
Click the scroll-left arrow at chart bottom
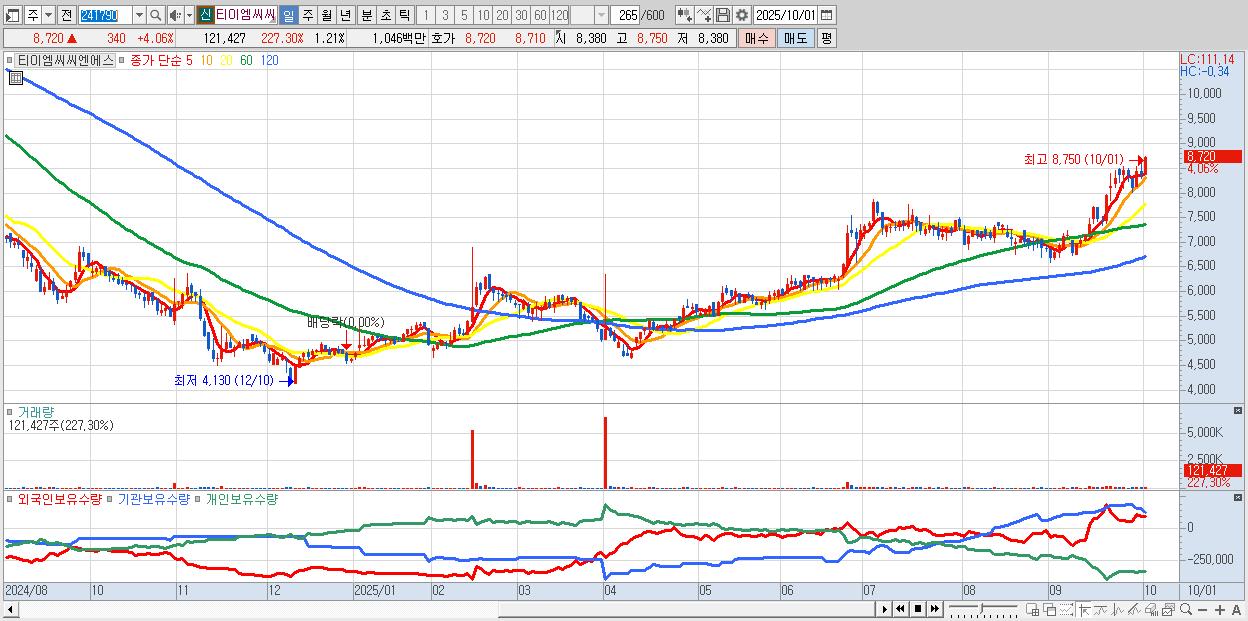tap(11, 609)
